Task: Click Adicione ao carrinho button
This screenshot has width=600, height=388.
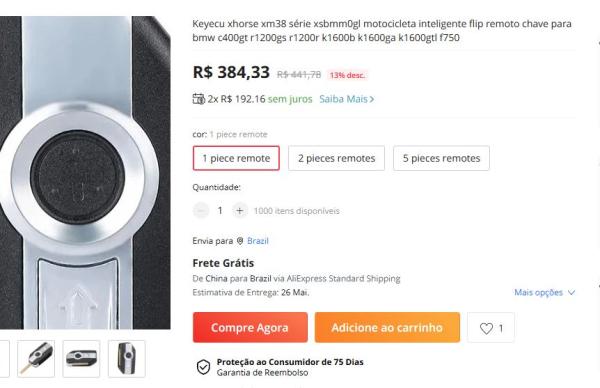Action: pyautogui.click(x=387, y=328)
